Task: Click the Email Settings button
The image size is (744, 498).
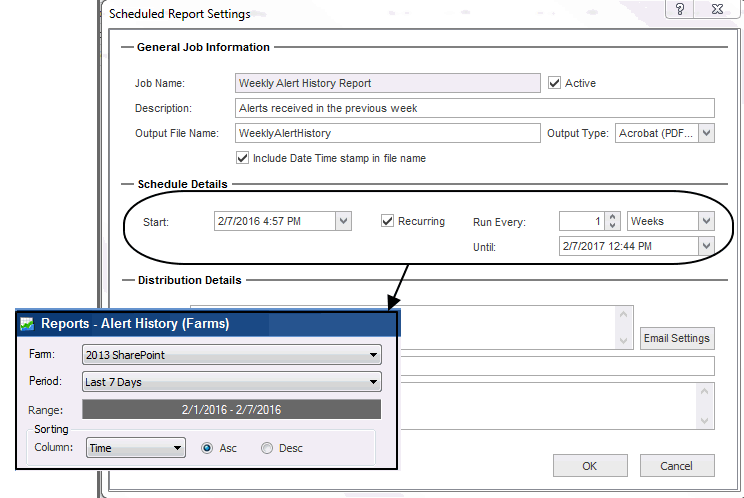Action: (677, 338)
